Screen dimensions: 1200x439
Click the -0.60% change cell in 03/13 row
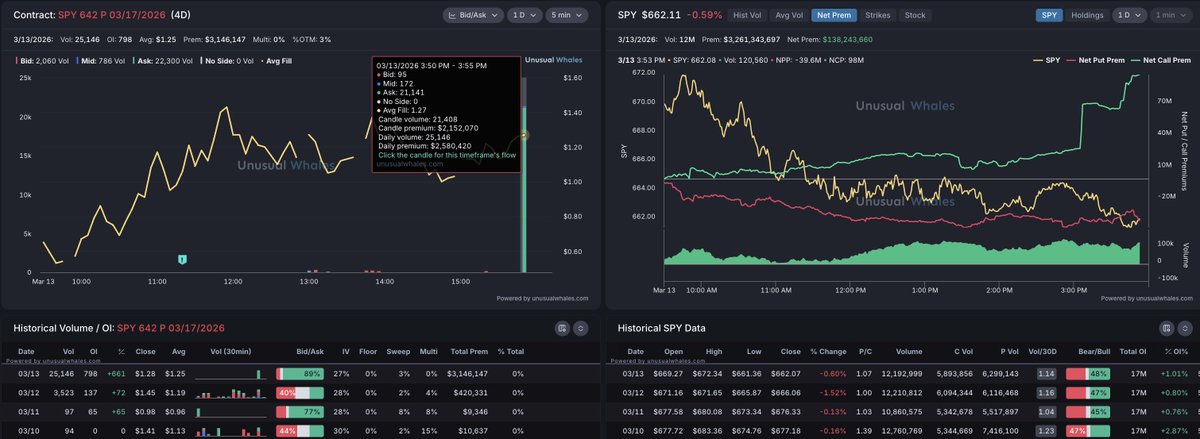[x=833, y=372]
